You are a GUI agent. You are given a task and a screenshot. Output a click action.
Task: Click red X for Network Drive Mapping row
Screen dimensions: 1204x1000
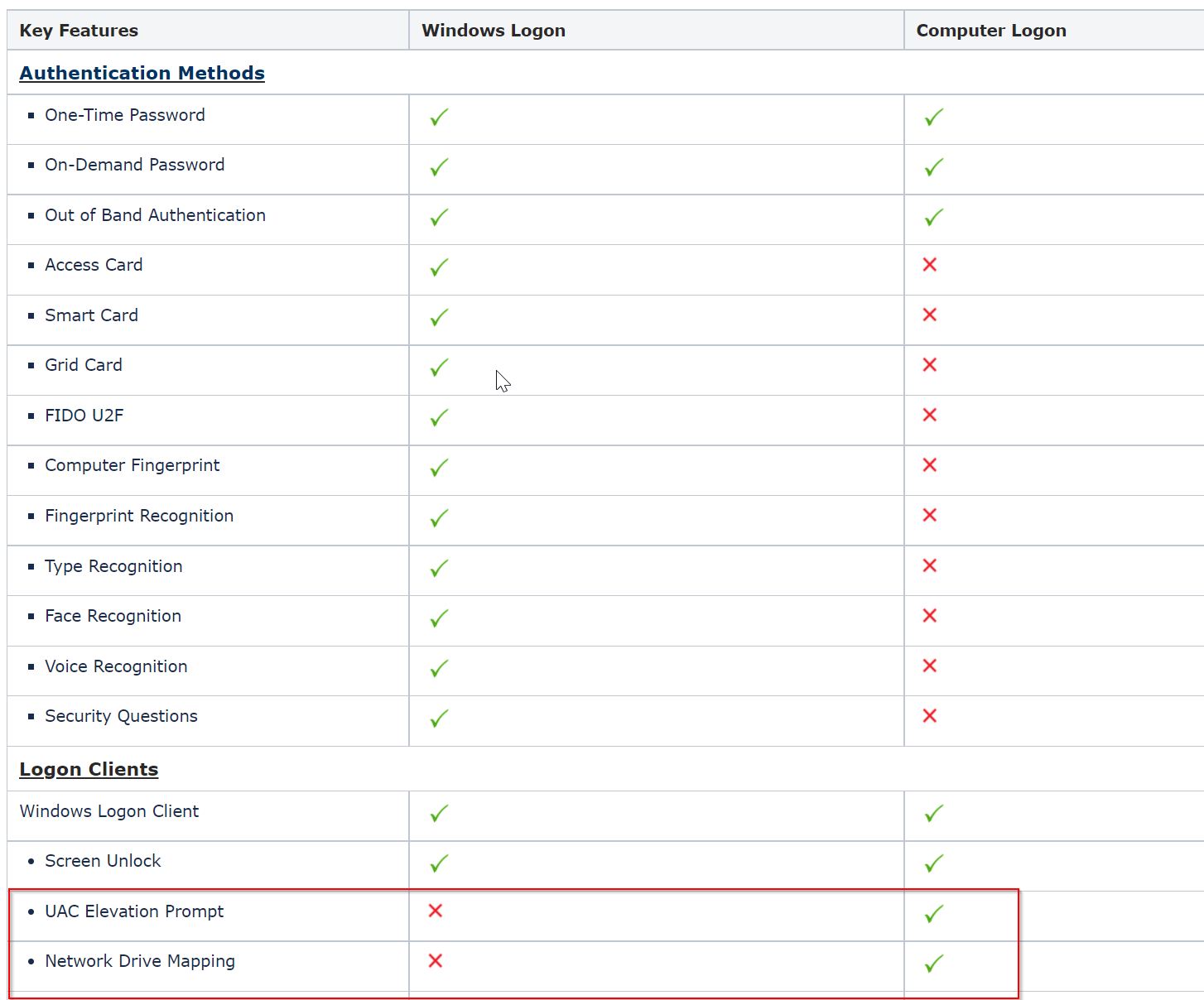click(x=436, y=961)
